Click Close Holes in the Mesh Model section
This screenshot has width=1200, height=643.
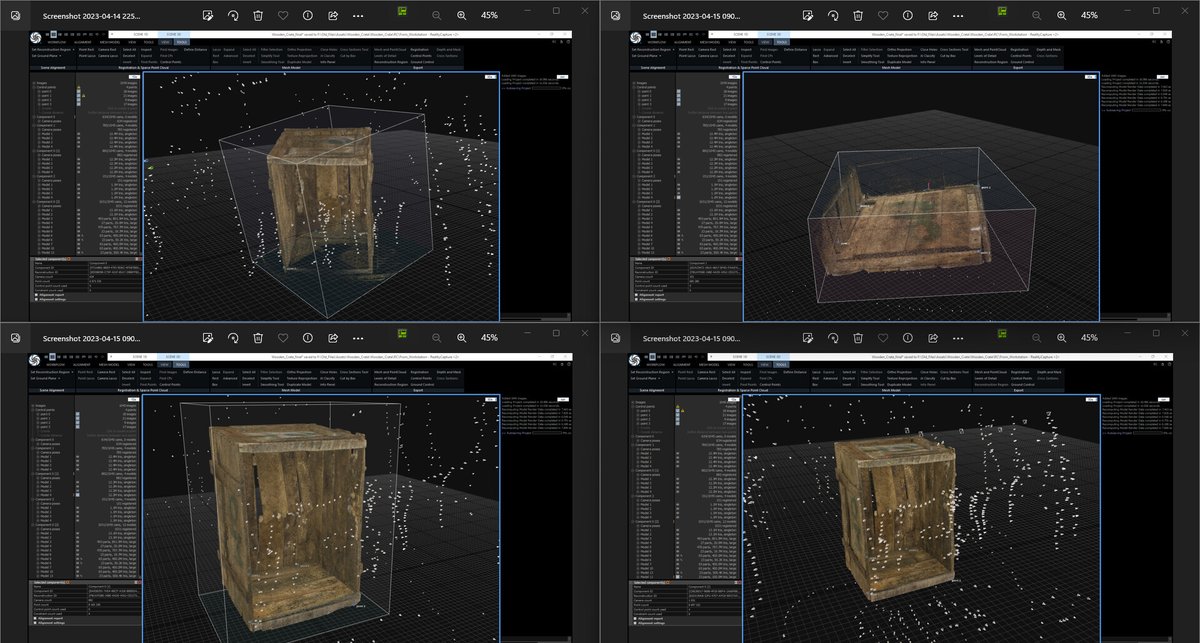click(328, 49)
